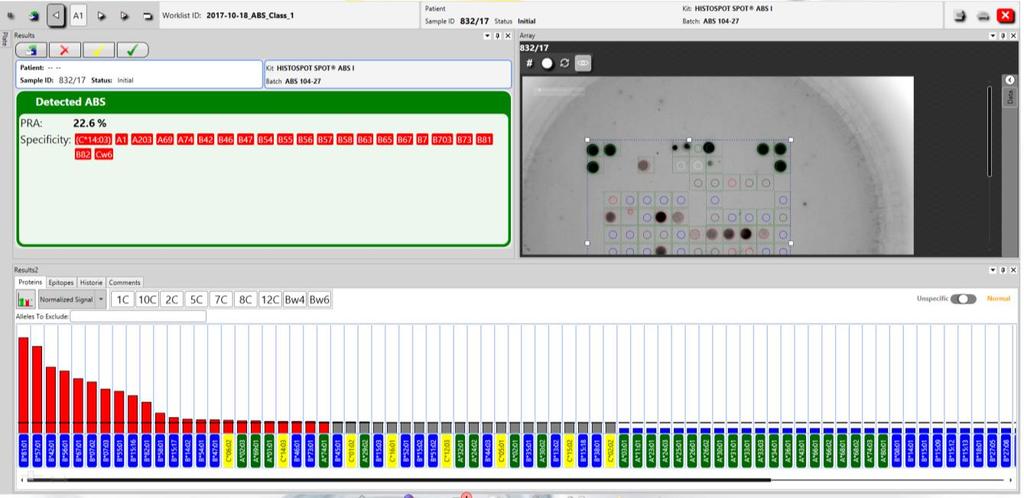
Task: Open Results2 panel options dropdown arrow
Action: pyautogui.click(x=993, y=270)
